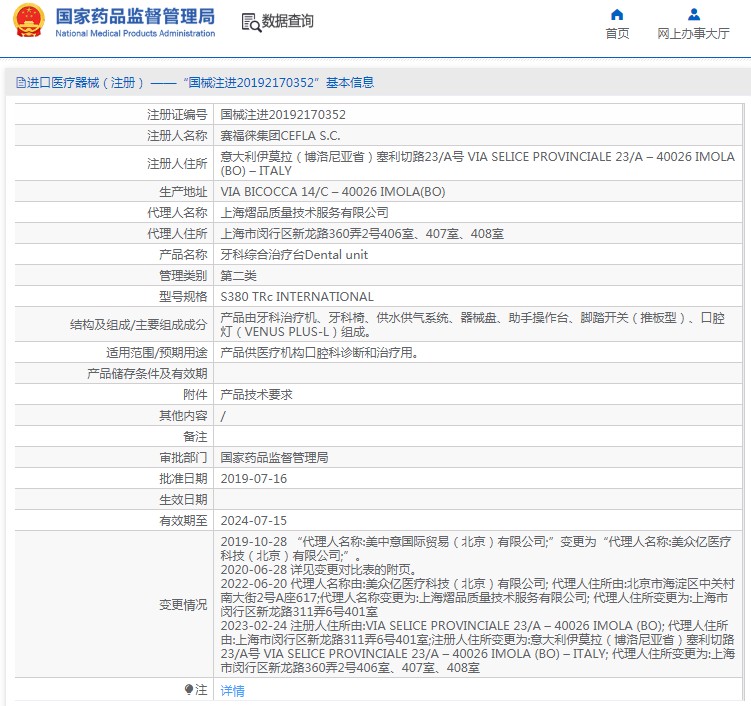This screenshot has width=751, height=706.
Task: Click the 产品储存条件及有效期 label
Action: coord(147,374)
